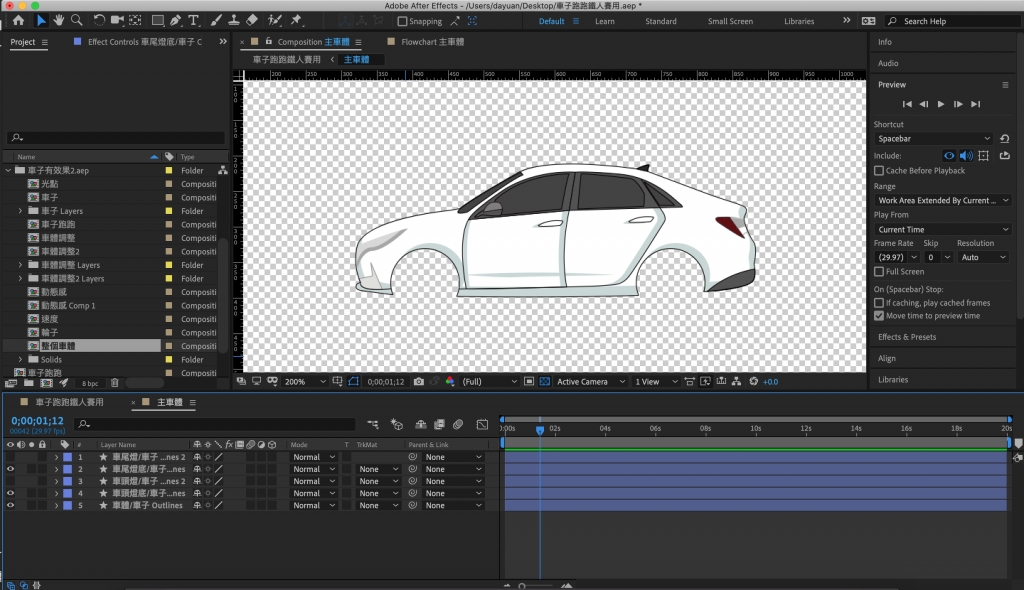Delete selected item with the project trash icon
The width and height of the screenshot is (1024, 590).
click(x=114, y=383)
